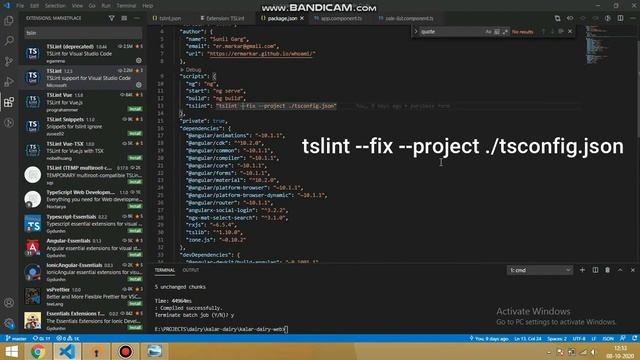The image size is (640, 360).
Task: Click the notifications bell in status bar
Action: 634,338
